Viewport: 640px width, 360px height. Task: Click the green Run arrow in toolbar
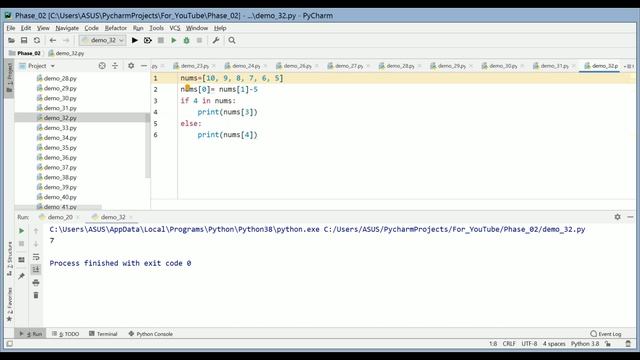pos(174,40)
